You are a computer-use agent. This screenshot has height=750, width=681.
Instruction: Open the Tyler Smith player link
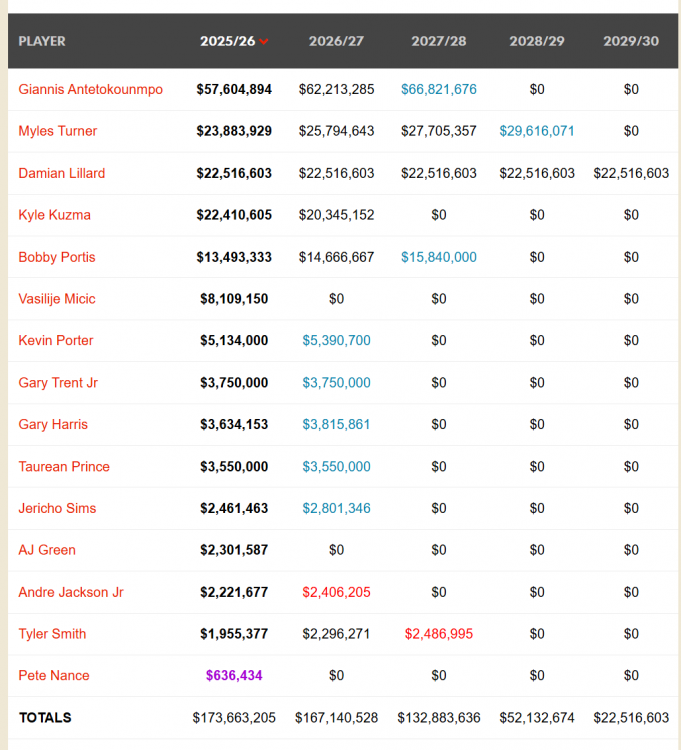pos(52,634)
